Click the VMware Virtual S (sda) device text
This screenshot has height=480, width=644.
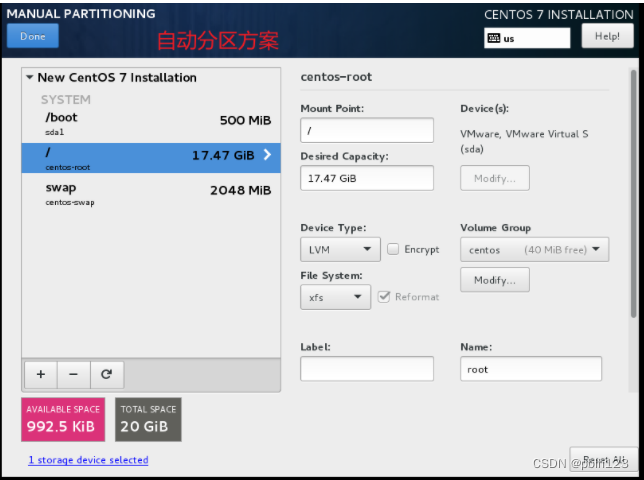524,141
